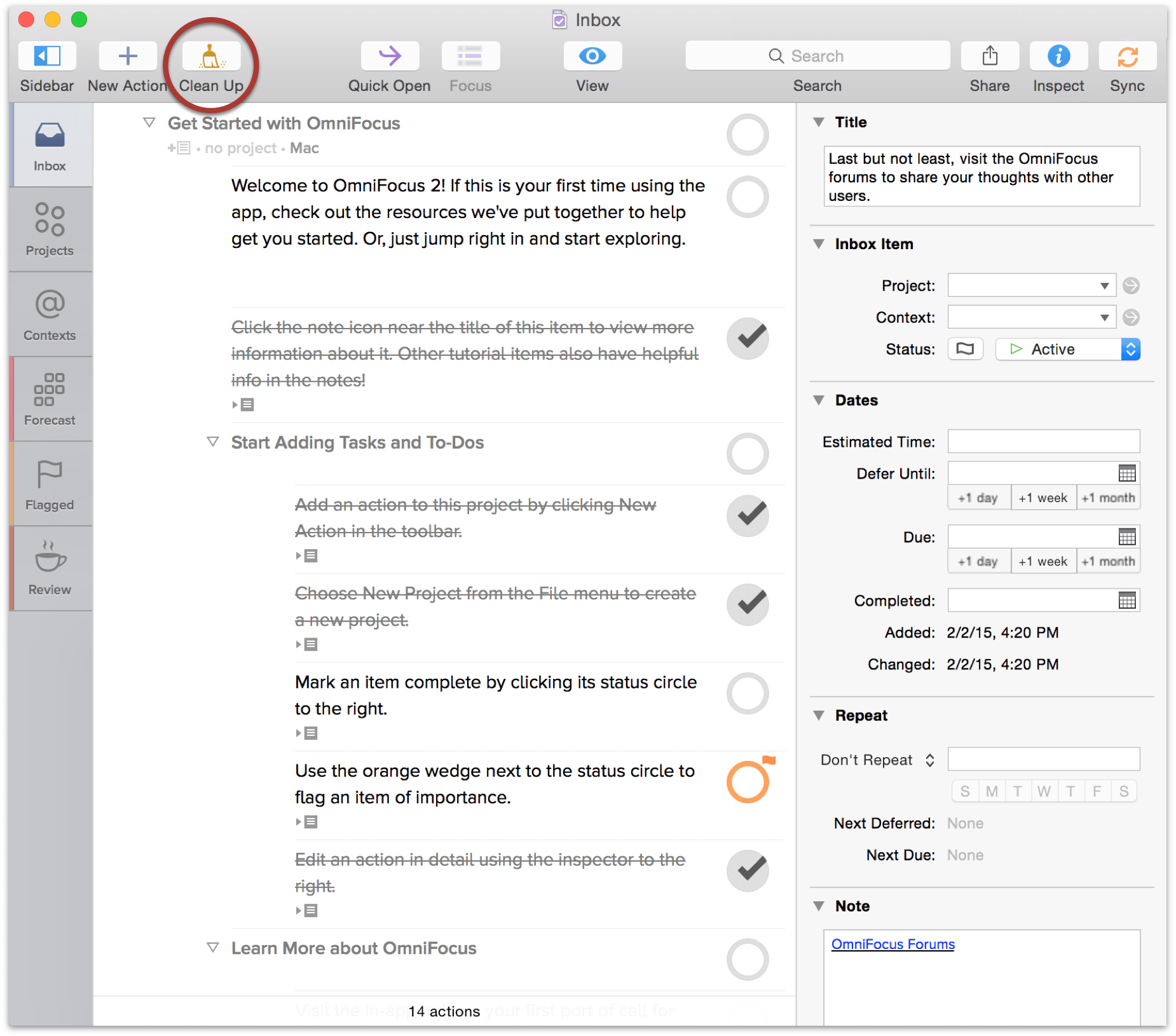Click +1 week under Due
The height and width of the screenshot is (1036, 1176).
tap(1043, 562)
